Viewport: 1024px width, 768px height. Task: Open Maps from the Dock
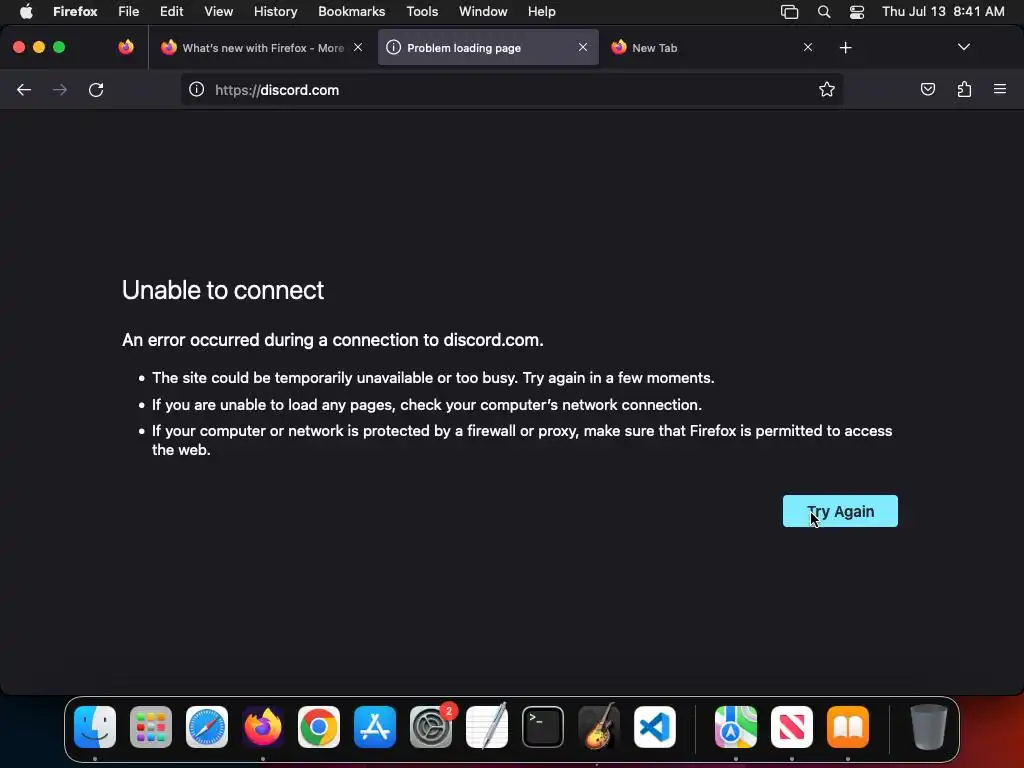(736, 727)
